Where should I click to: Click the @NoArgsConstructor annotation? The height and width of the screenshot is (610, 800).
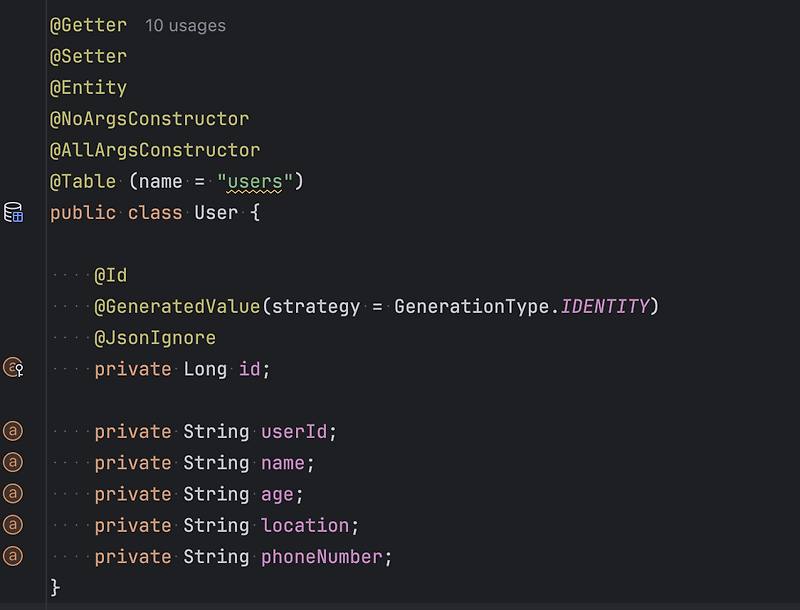click(x=148, y=118)
